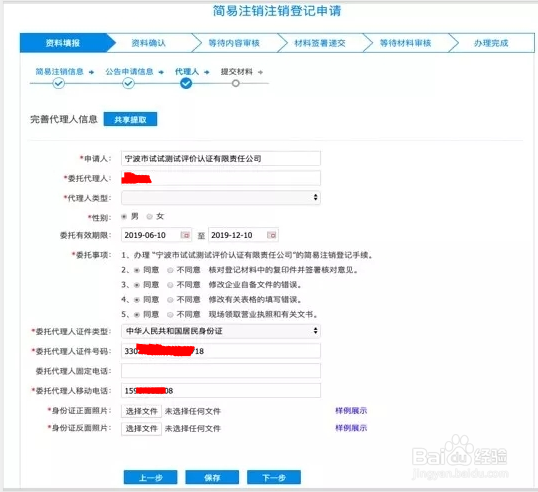The image size is (538, 492).
Task: Focus the 委托代理人固定电话 field
Action: (221, 371)
